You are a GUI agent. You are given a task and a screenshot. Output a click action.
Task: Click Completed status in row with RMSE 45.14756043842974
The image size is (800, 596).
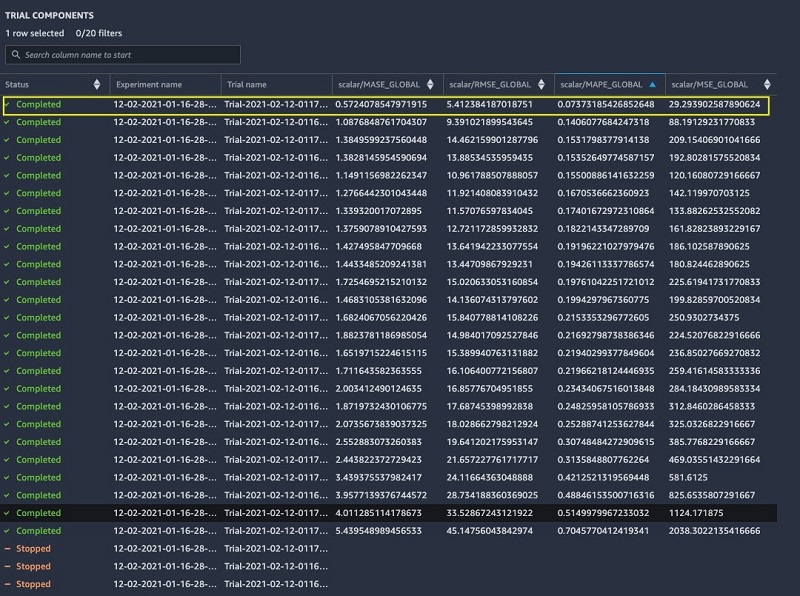coord(38,531)
